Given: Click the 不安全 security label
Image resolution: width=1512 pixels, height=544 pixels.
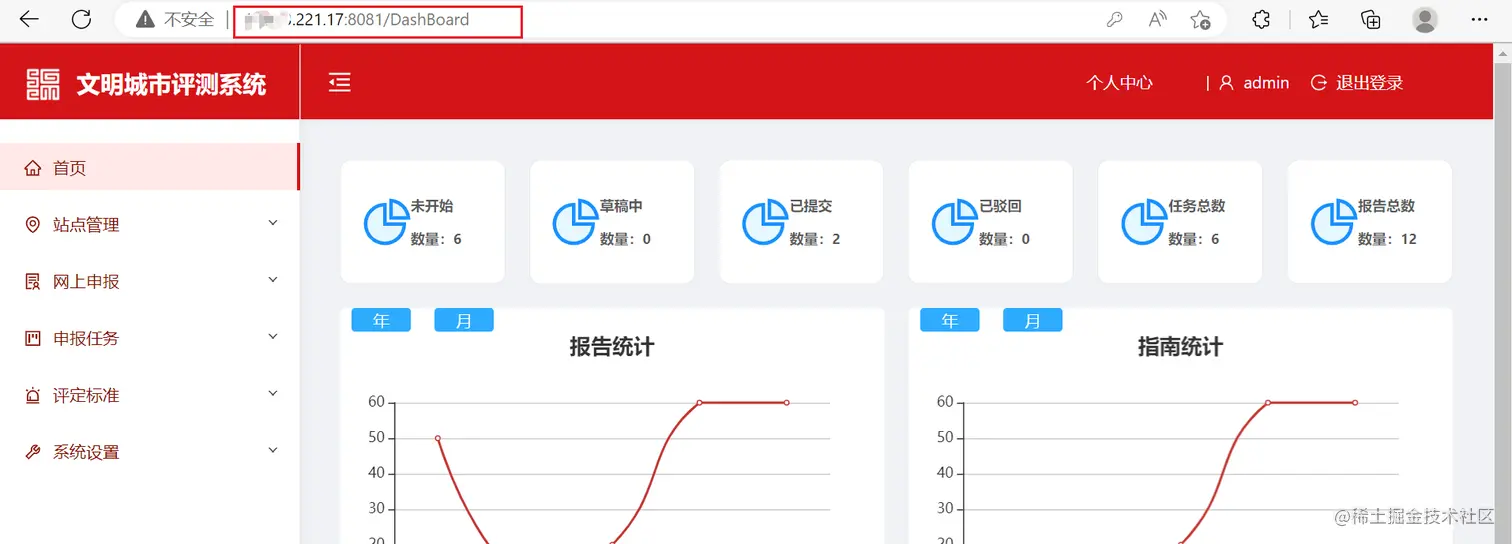Looking at the screenshot, I should [189, 20].
